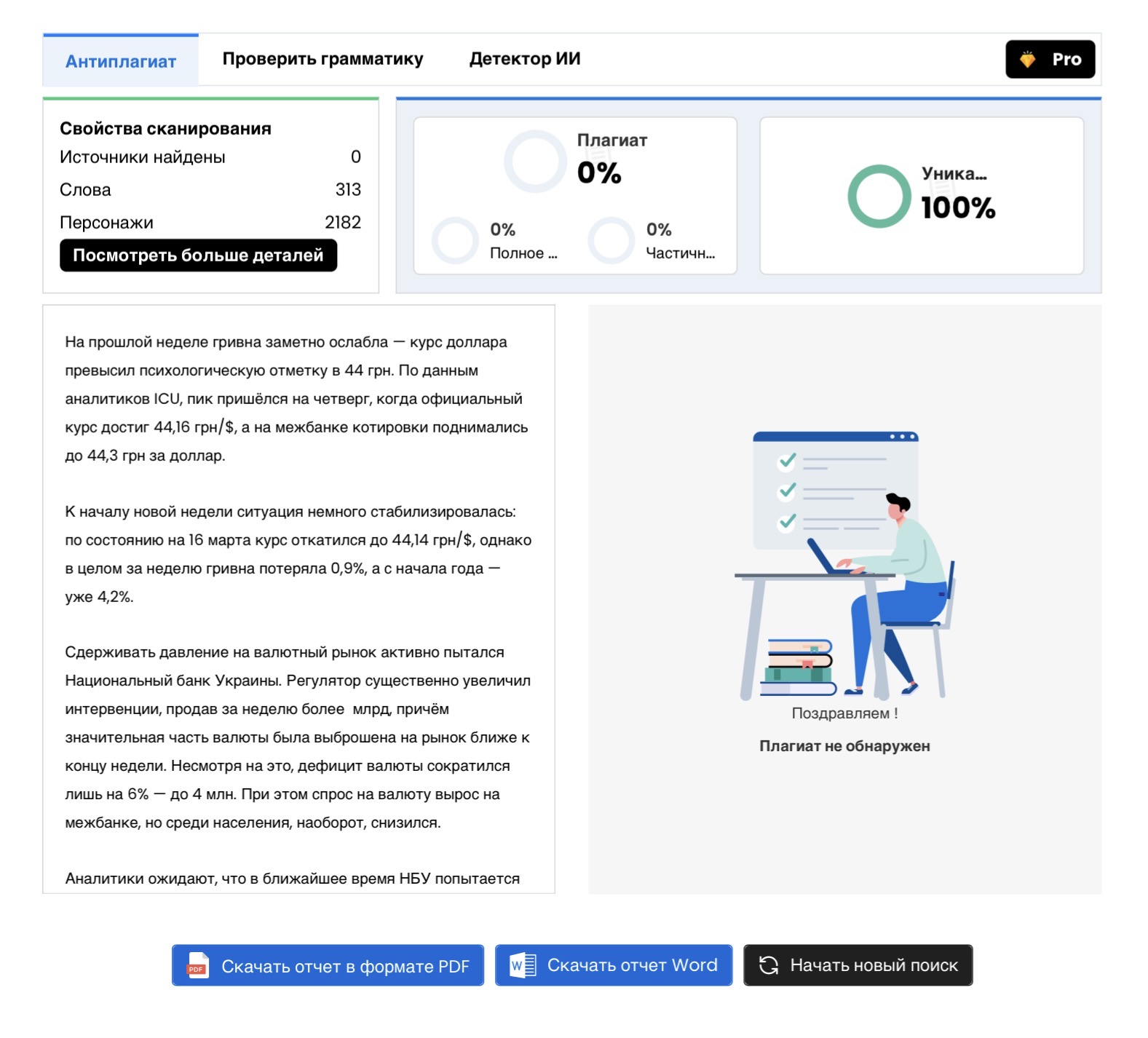The height and width of the screenshot is (1038, 1148).
Task: Click the Свойства сканирования heading
Action: click(x=165, y=129)
